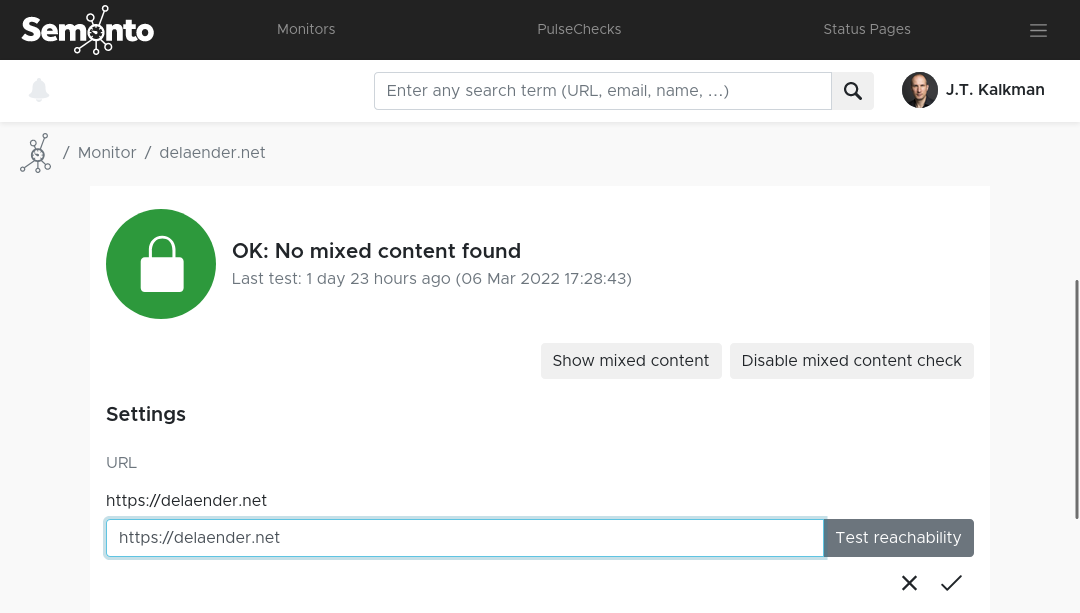Open the Status Pages menu
The width and height of the screenshot is (1080, 613).
(x=867, y=29)
